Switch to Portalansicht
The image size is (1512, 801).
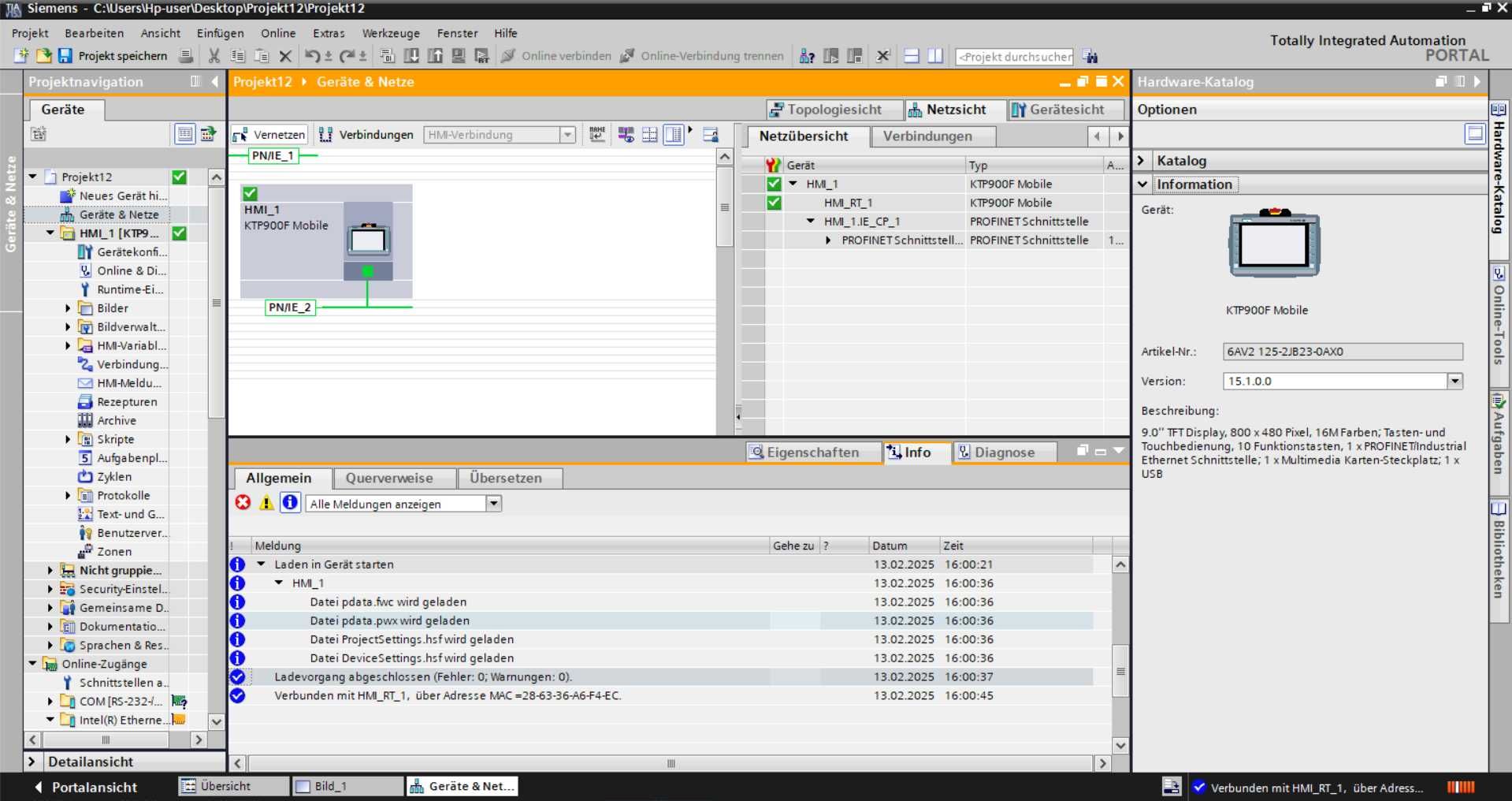(x=85, y=787)
